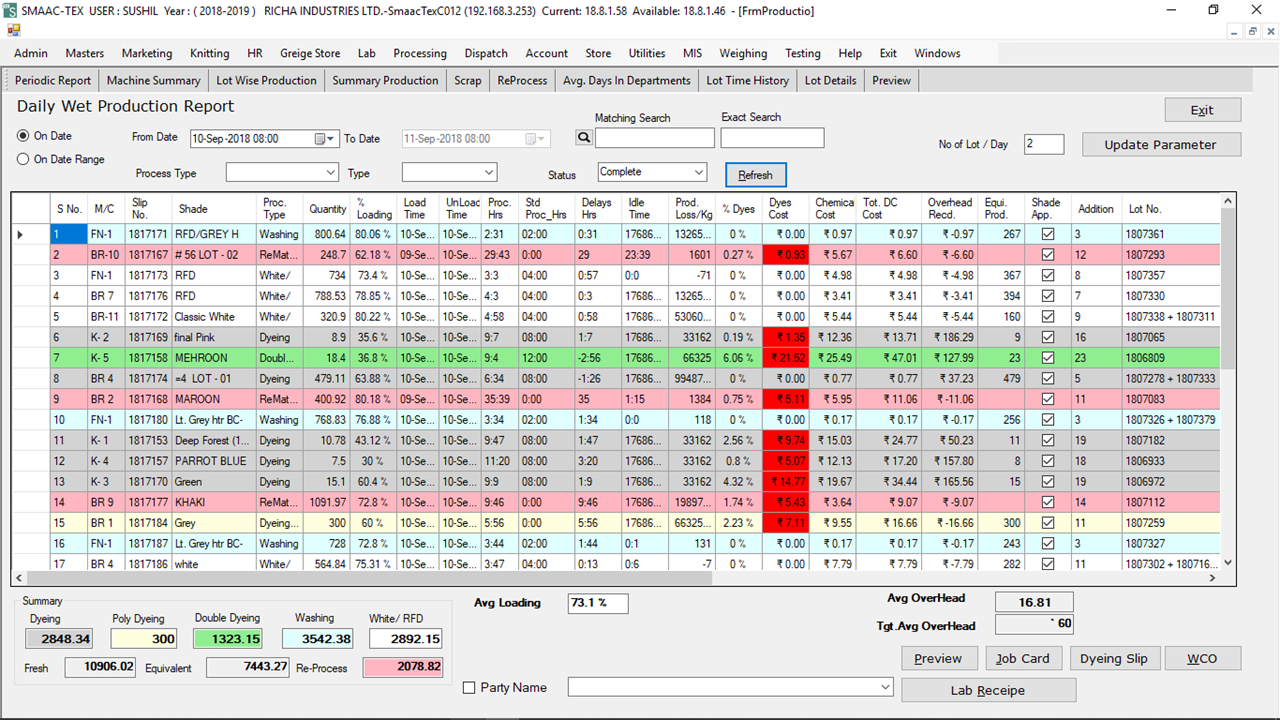The image size is (1280, 720).
Task: Open the Utilities menu
Action: coord(646,53)
